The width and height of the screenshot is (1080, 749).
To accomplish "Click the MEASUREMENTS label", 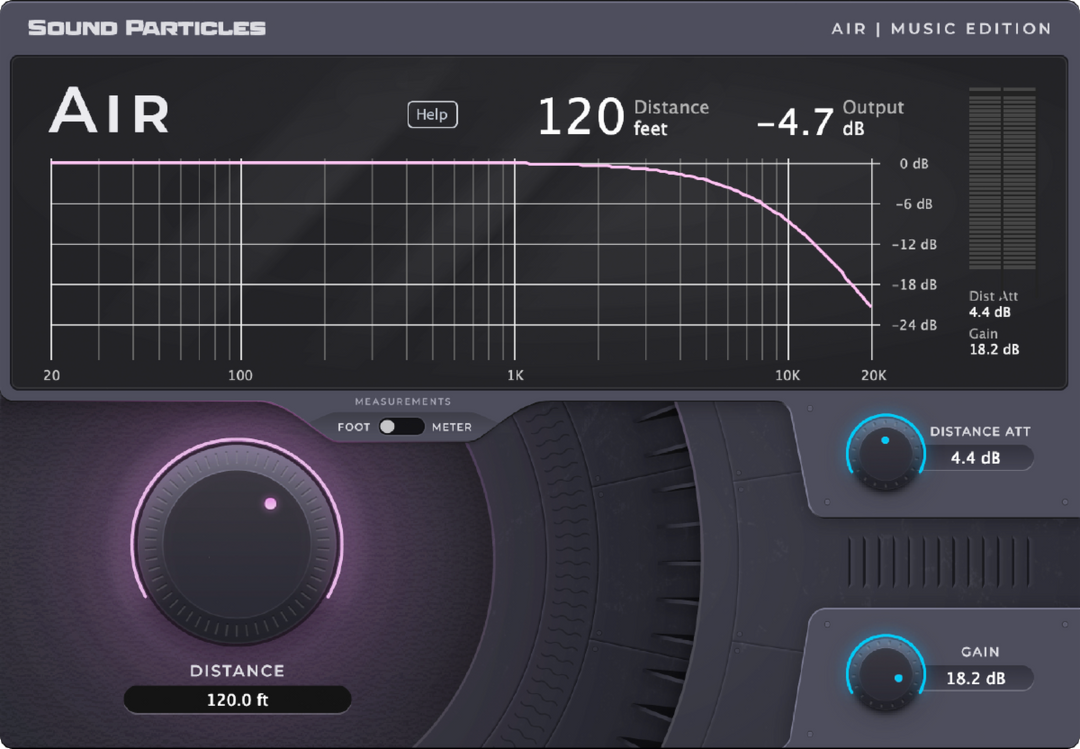I will tap(403, 401).
